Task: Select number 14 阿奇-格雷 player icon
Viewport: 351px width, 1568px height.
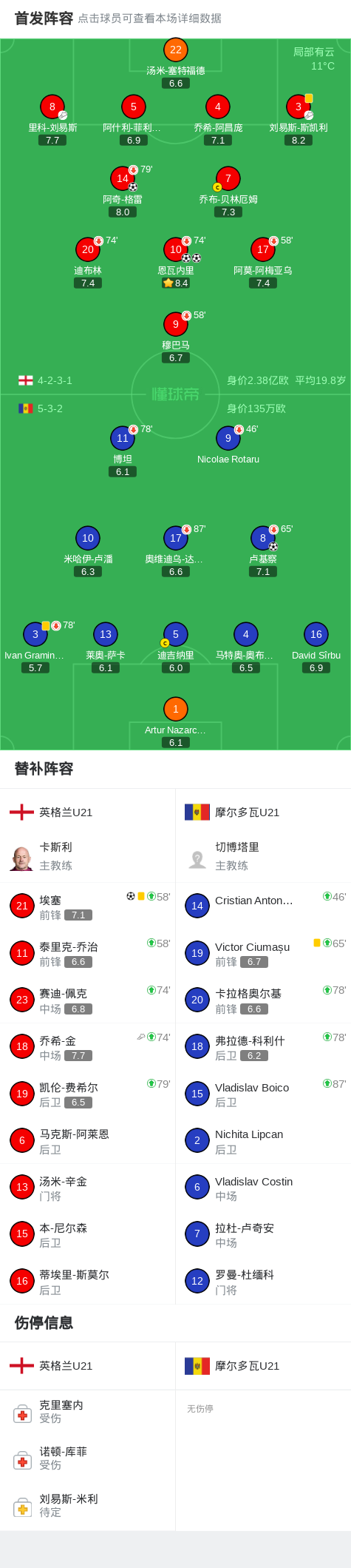Action: tap(122, 178)
